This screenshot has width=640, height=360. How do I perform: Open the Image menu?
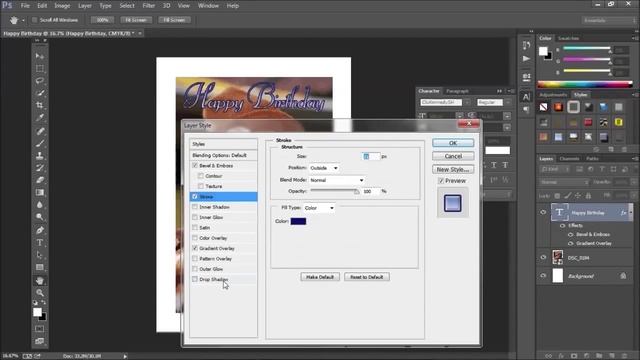tap(62, 6)
